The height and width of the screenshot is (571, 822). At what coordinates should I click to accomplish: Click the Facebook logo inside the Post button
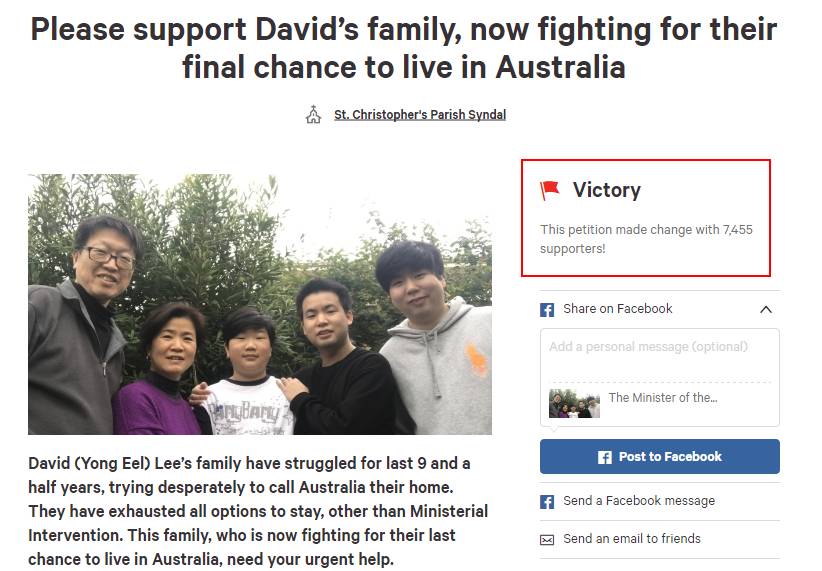tap(604, 457)
